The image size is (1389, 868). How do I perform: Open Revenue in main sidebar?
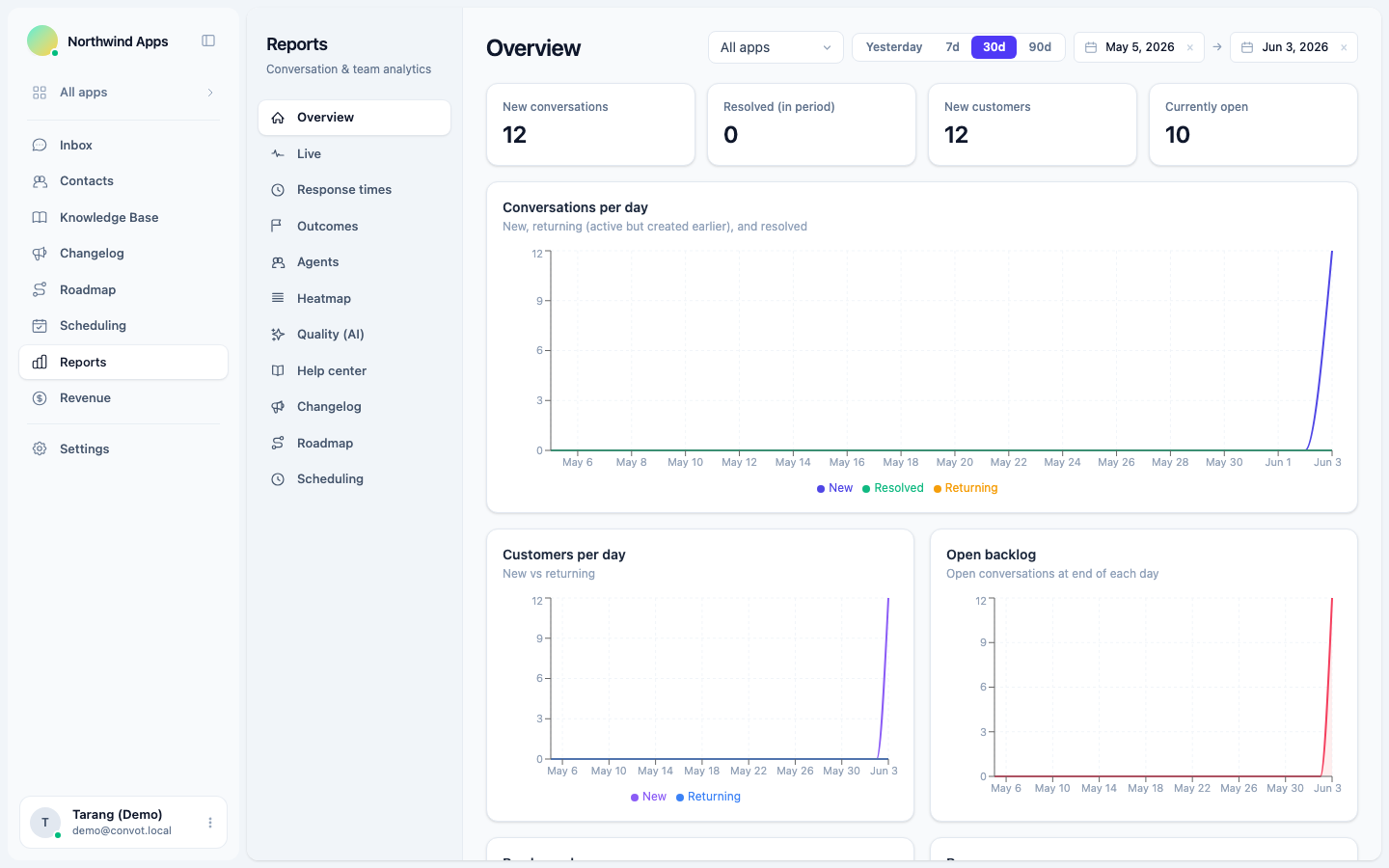coord(123,398)
